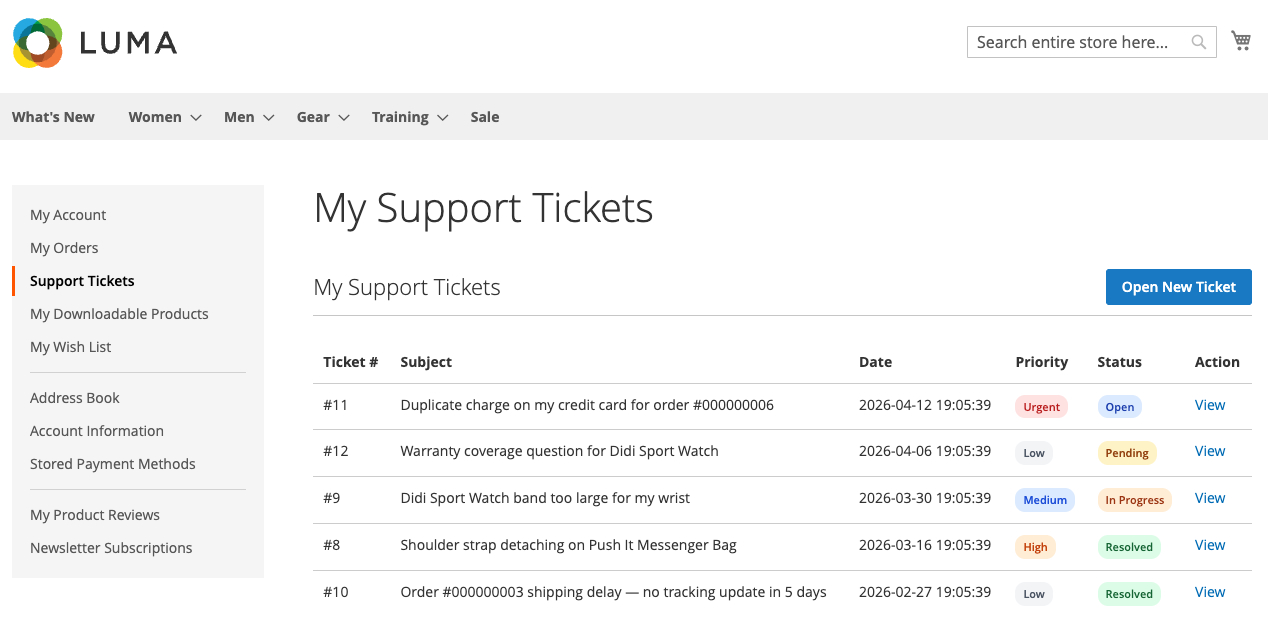Screen dimensions: 1268x621
Task: View ticket #11 Duplicate charge
Action: tap(1210, 405)
